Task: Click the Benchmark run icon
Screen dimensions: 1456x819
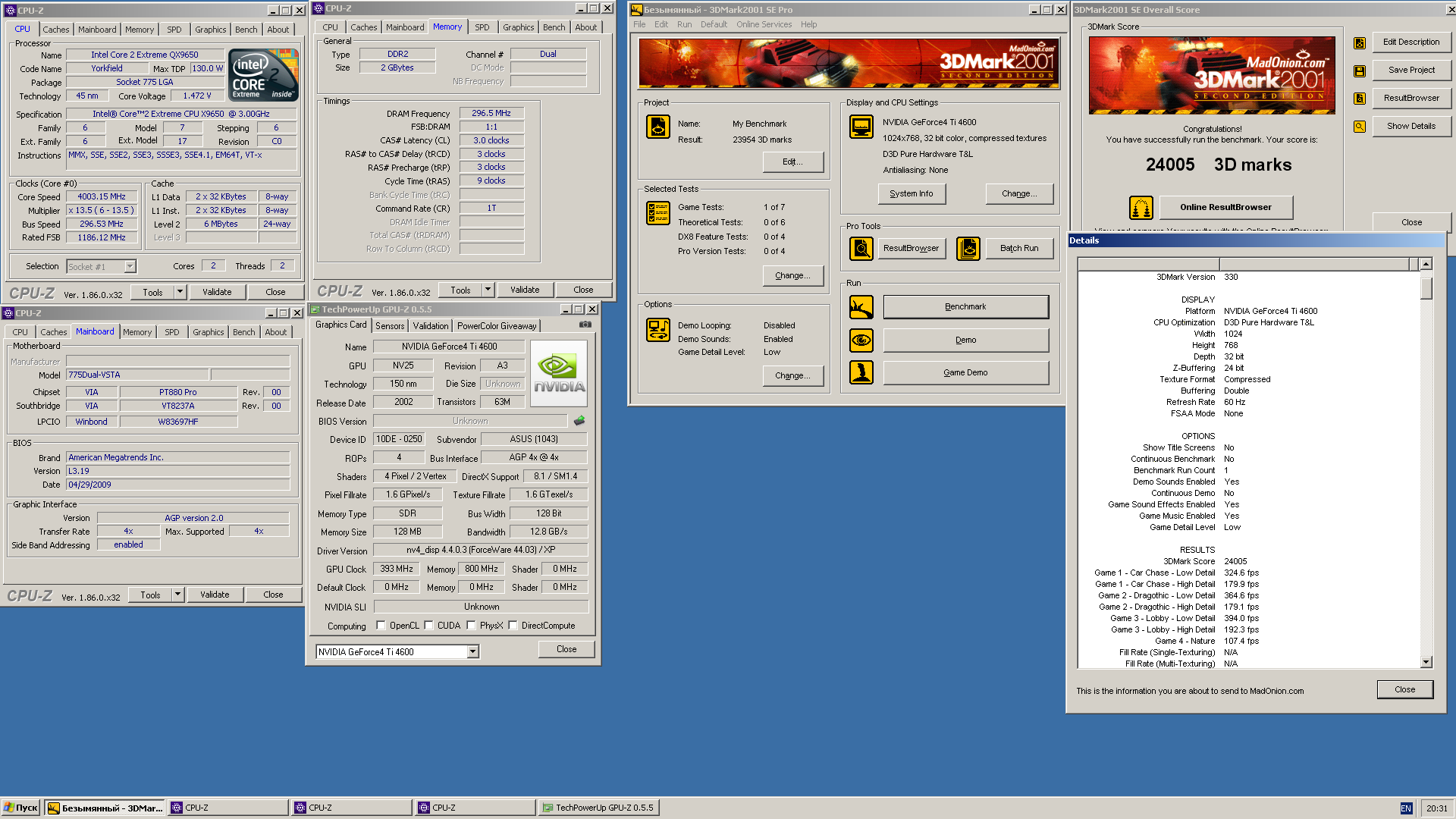Action: 861,307
